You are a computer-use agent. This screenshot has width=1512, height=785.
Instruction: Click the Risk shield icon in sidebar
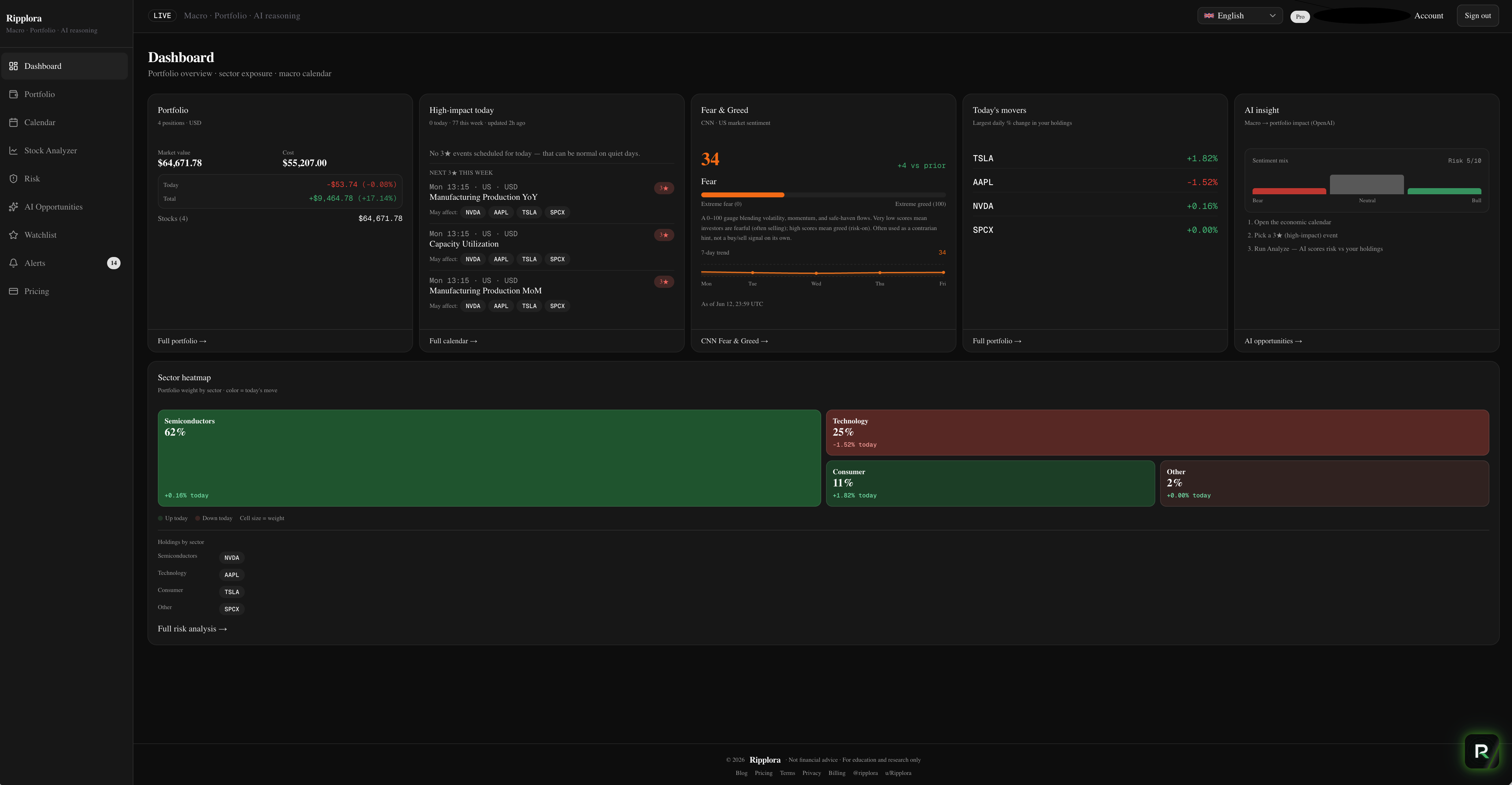[13, 179]
